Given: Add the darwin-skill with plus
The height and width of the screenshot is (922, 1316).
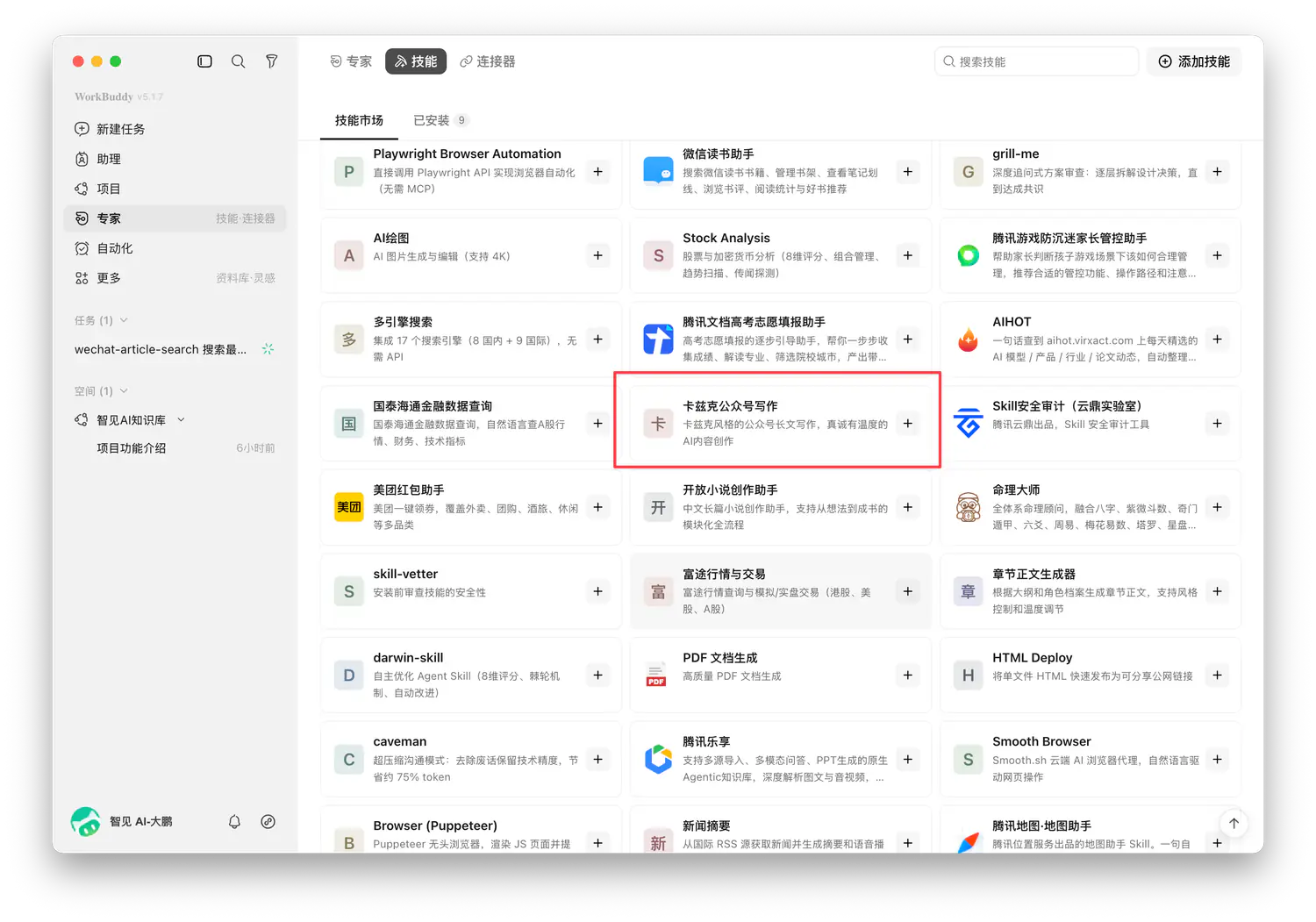Looking at the screenshot, I should coord(597,675).
